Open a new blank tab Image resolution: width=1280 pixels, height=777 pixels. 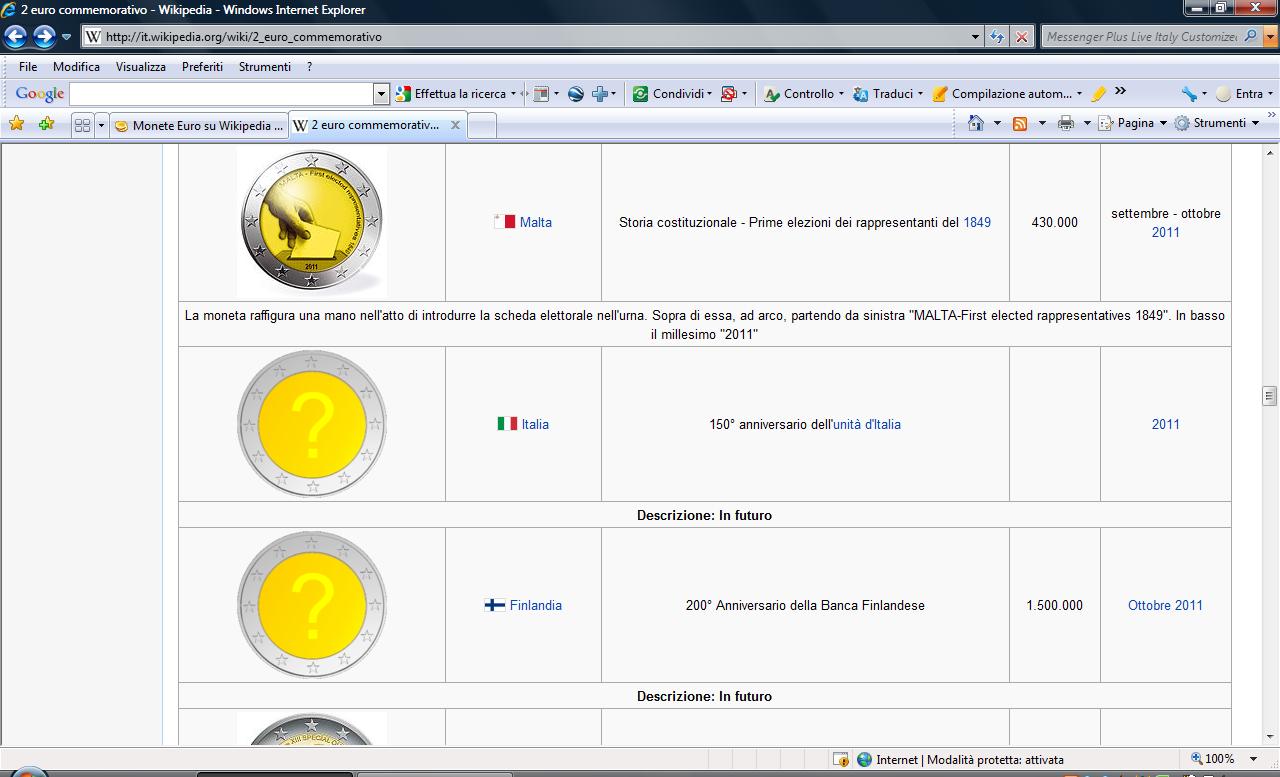click(482, 125)
